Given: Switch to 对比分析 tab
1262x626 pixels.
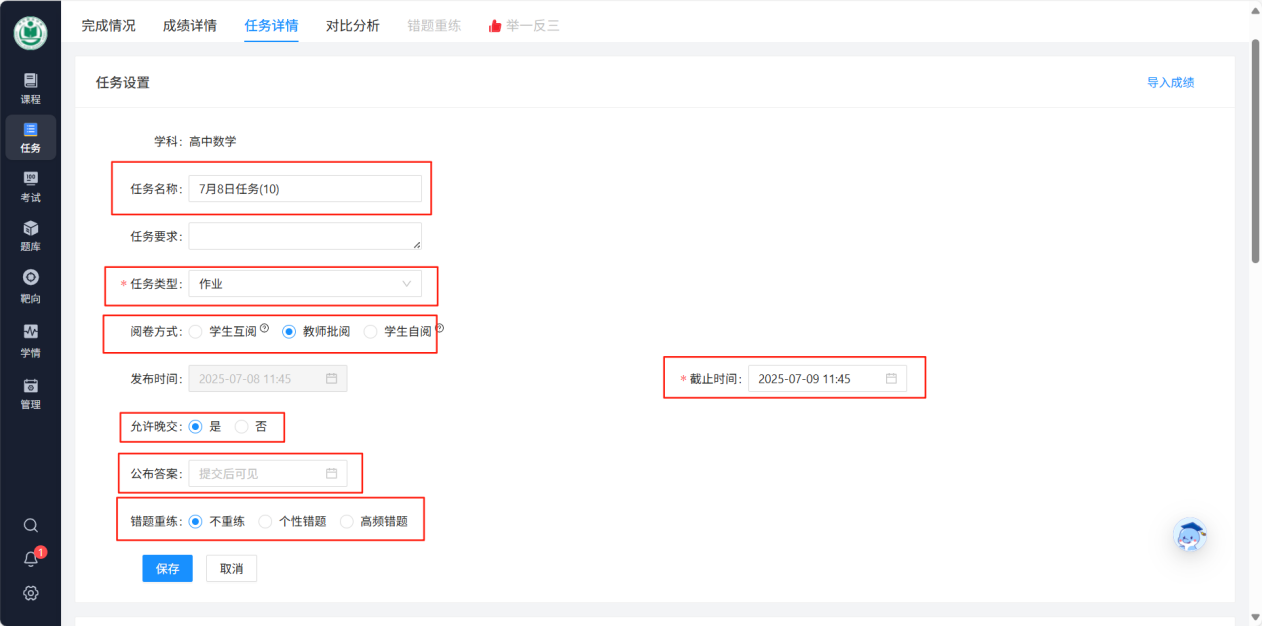Looking at the screenshot, I should point(353,26).
